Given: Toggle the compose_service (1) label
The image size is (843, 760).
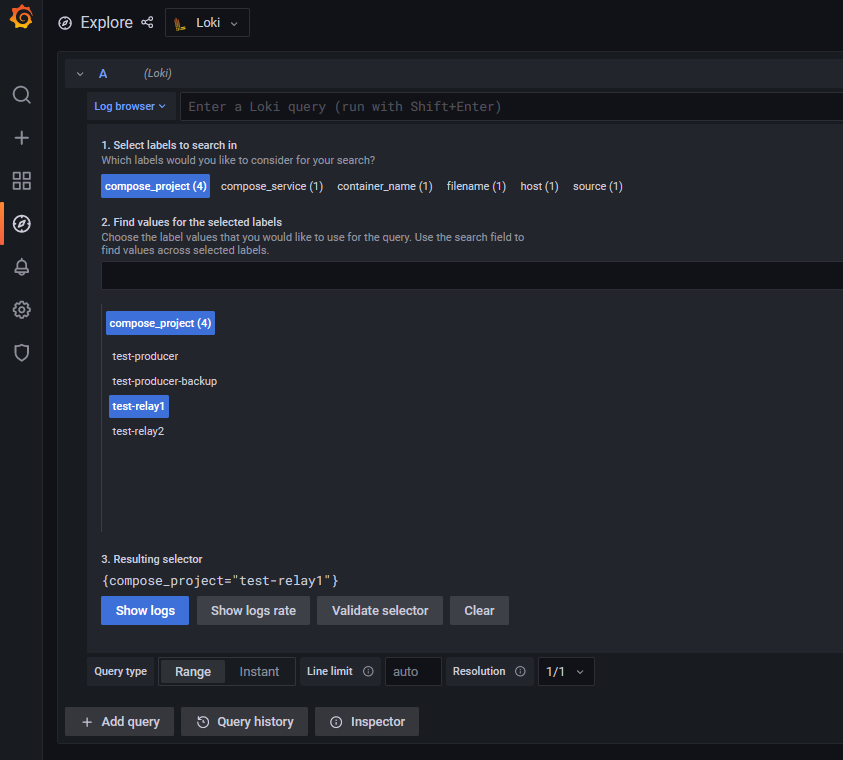Looking at the screenshot, I should [x=272, y=186].
